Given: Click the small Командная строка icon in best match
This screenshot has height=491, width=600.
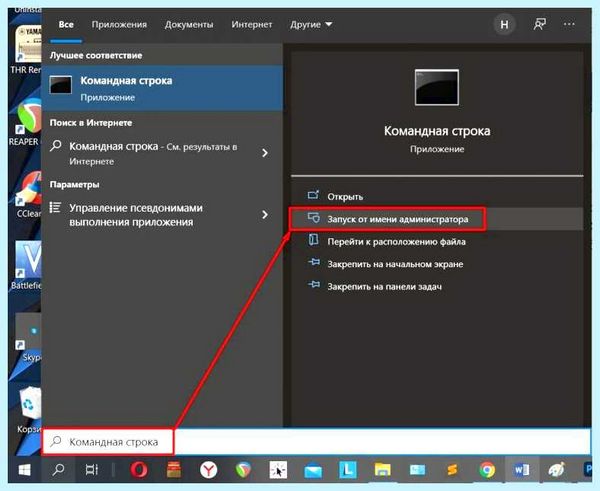Looking at the screenshot, I should [x=60, y=85].
